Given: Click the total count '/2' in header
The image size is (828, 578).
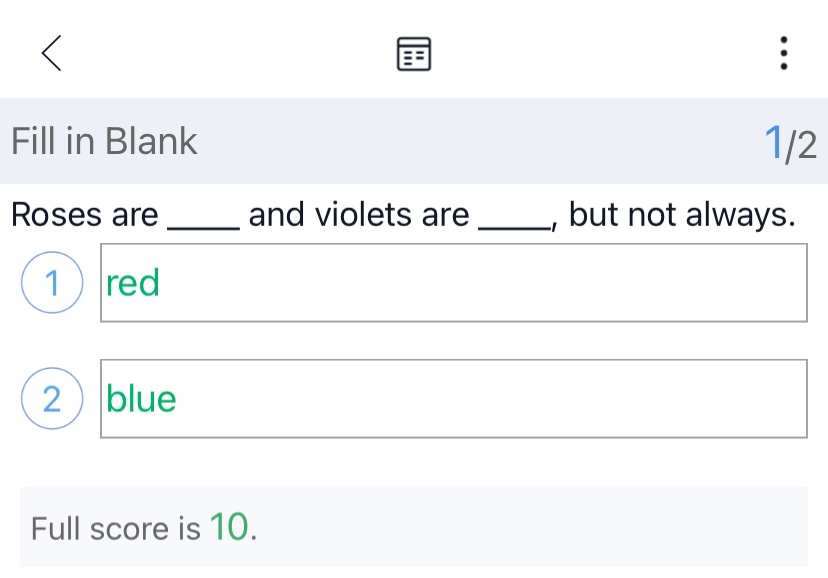Looking at the screenshot, I should tap(801, 146).
